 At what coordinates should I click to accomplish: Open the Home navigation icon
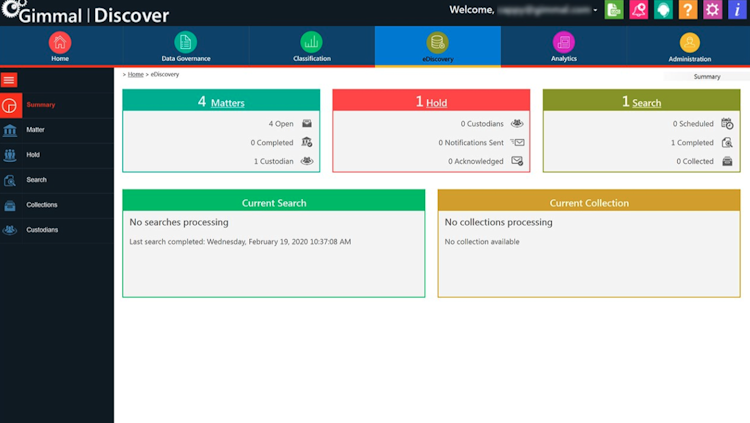(60, 43)
